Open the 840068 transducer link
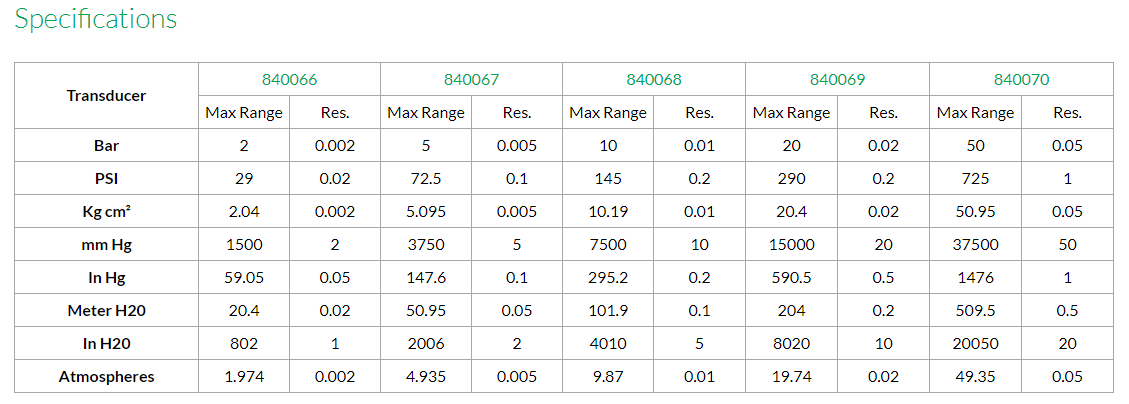Image resolution: width=1129 pixels, height=404 pixels. click(654, 80)
